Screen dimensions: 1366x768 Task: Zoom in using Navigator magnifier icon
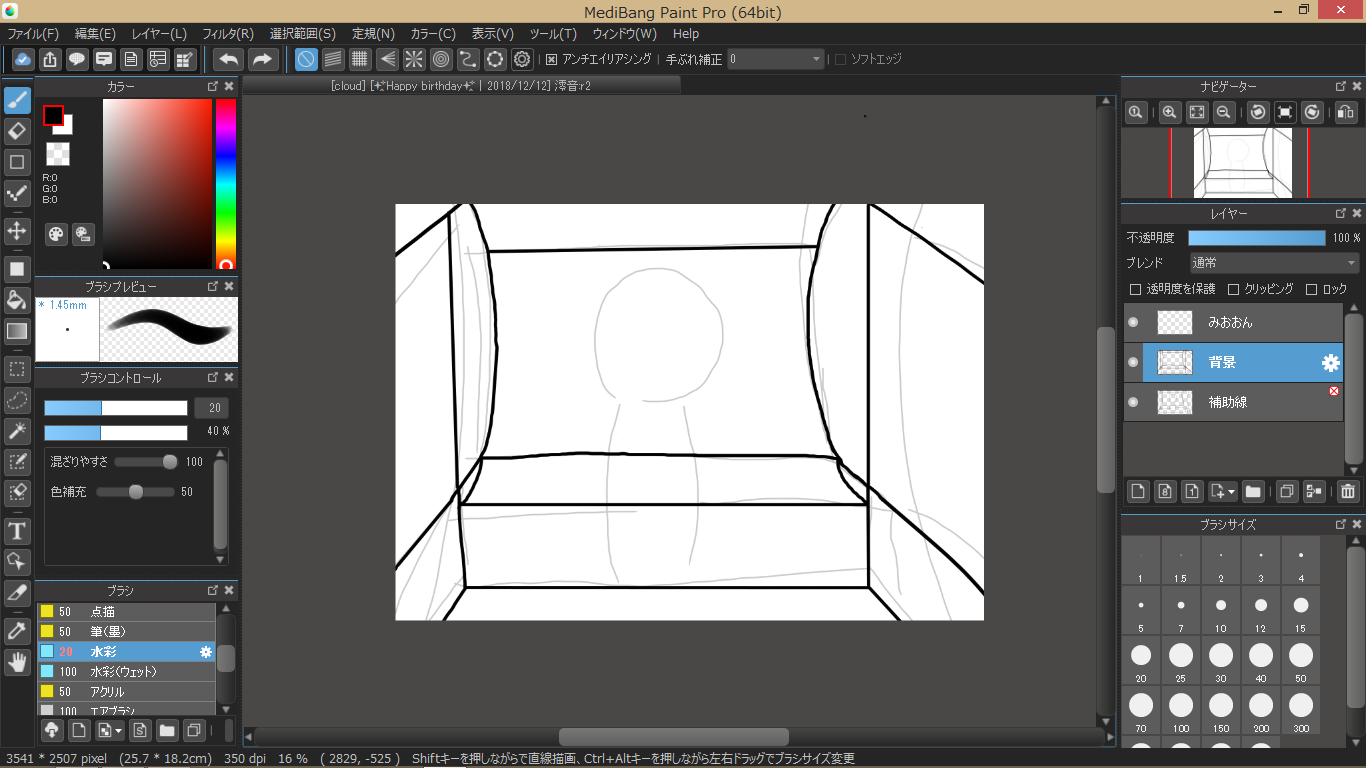coord(1168,113)
